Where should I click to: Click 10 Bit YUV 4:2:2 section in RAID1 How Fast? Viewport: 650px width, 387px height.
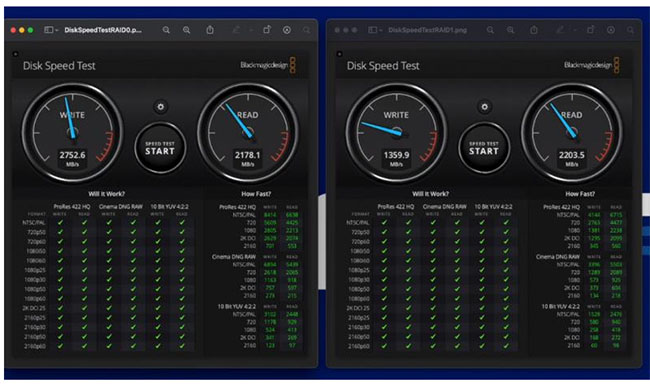[x=560, y=306]
